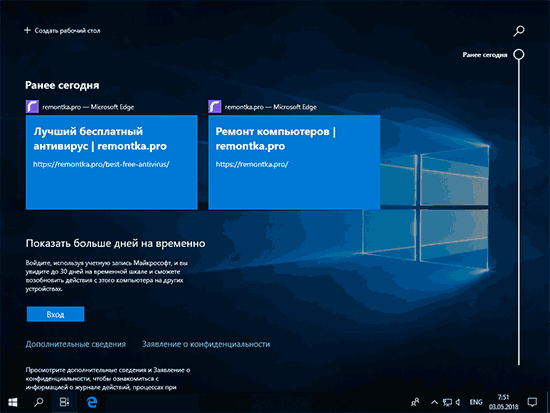Launch Microsoft Edge from taskbar
The image size is (550, 413).
tap(92, 402)
